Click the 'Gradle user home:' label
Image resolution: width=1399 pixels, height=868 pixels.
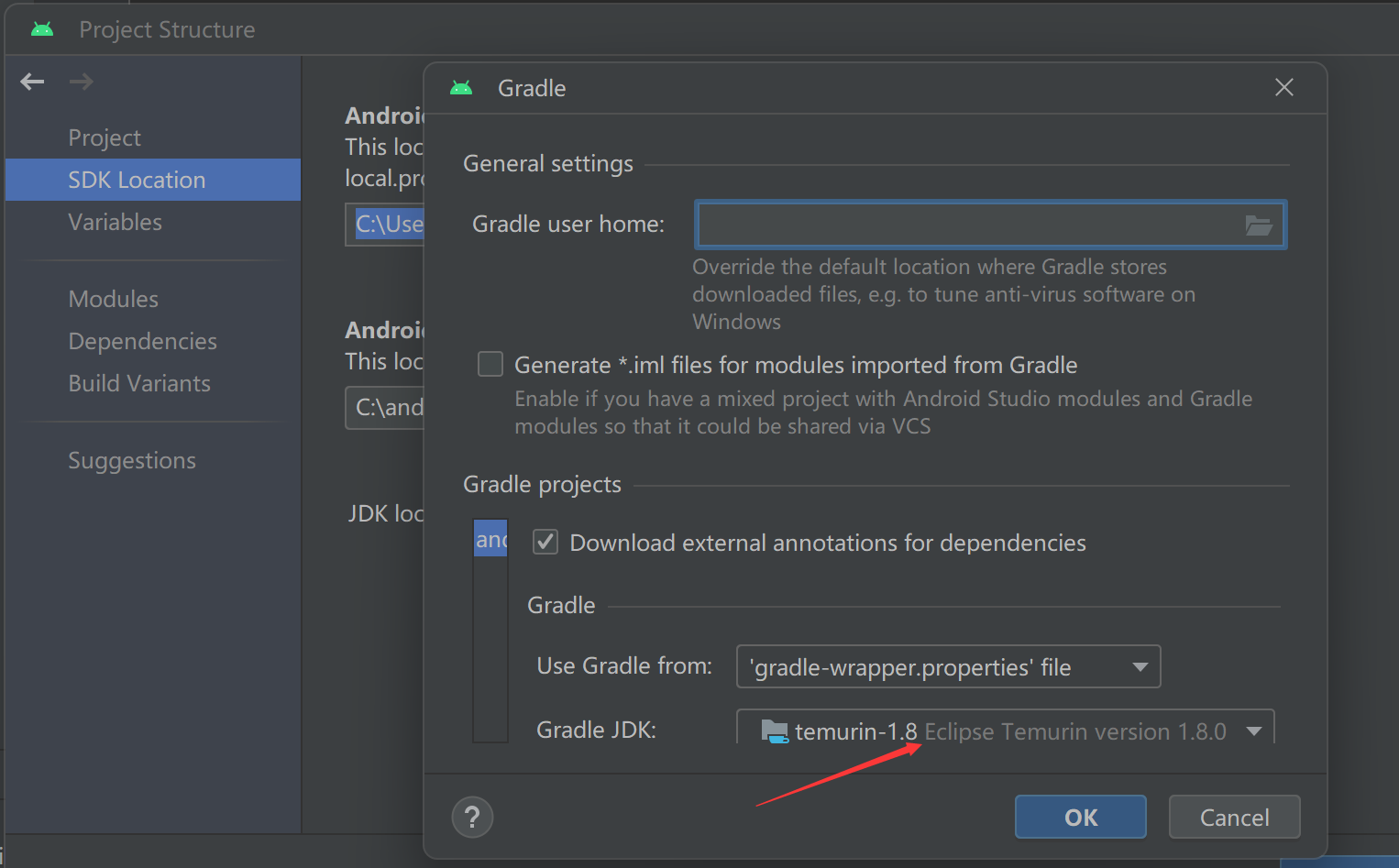click(x=568, y=225)
